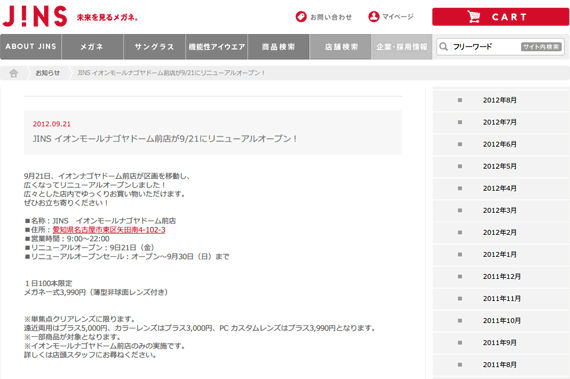This screenshot has height=379, width=570.
Task: Open the 2012年7月 archive
Action: click(x=501, y=122)
